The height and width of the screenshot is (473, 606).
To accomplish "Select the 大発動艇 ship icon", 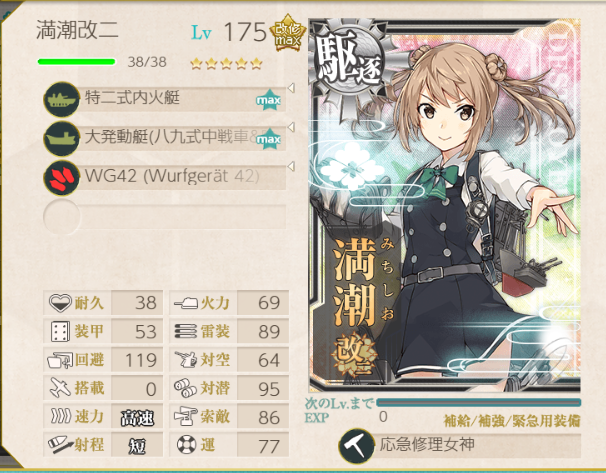I will (x=62, y=138).
